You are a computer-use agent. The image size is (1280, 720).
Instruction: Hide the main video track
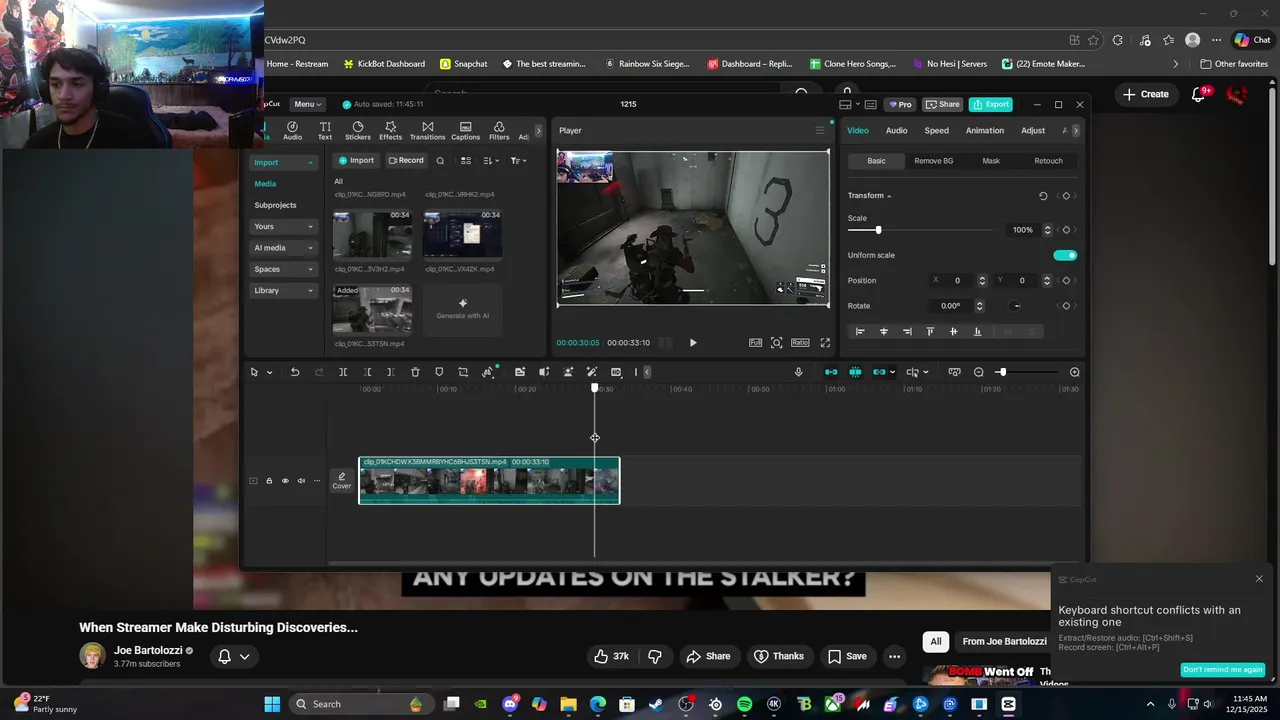(285, 481)
